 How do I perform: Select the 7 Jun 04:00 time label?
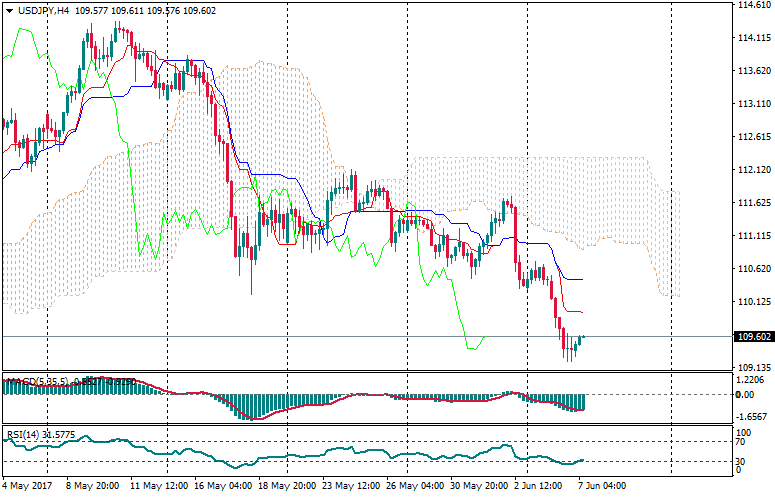click(x=603, y=487)
